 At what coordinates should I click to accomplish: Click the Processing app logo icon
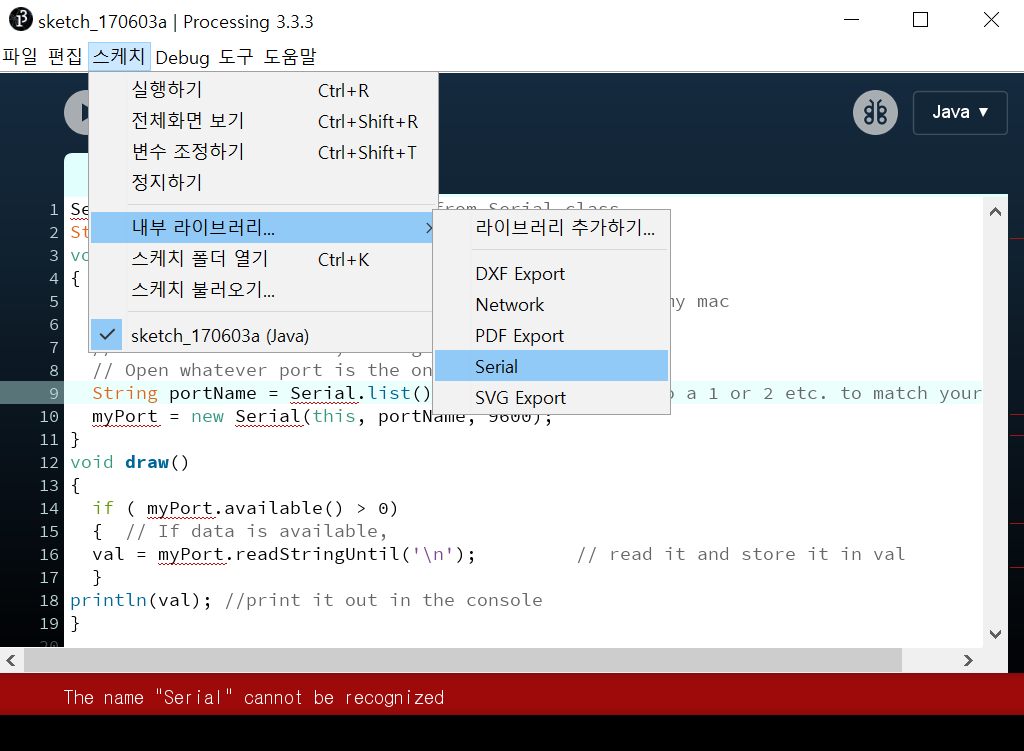[x=20, y=20]
